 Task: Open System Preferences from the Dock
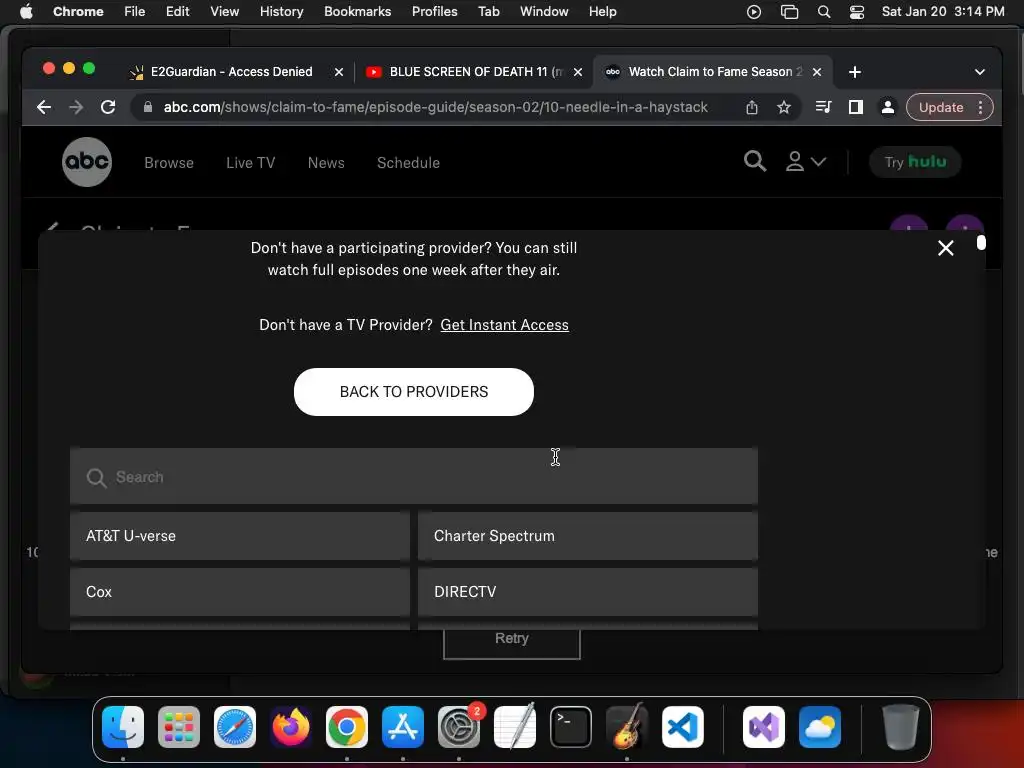pos(458,726)
